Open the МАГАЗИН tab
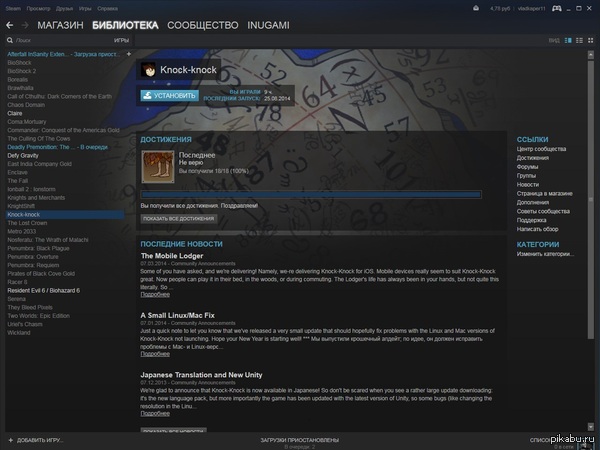Viewport: 600px width, 450px height. 60,24
